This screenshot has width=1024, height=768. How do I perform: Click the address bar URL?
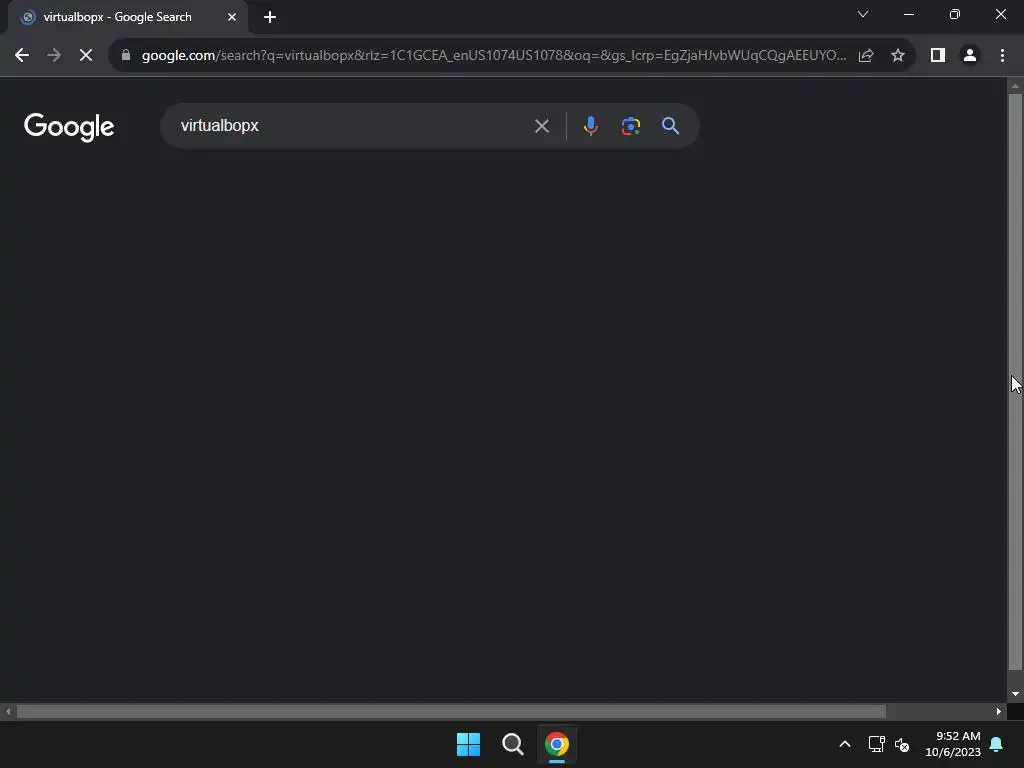tap(494, 56)
